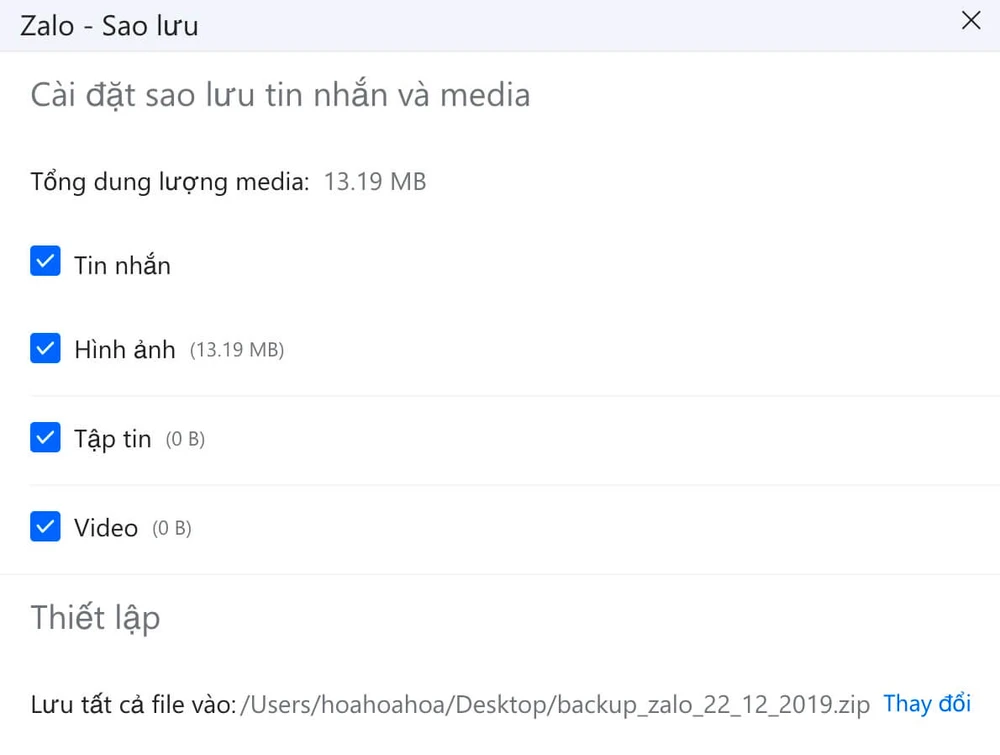
Task: Click the Hình ảnh size label (13.19 MB)
Action: coord(237,350)
